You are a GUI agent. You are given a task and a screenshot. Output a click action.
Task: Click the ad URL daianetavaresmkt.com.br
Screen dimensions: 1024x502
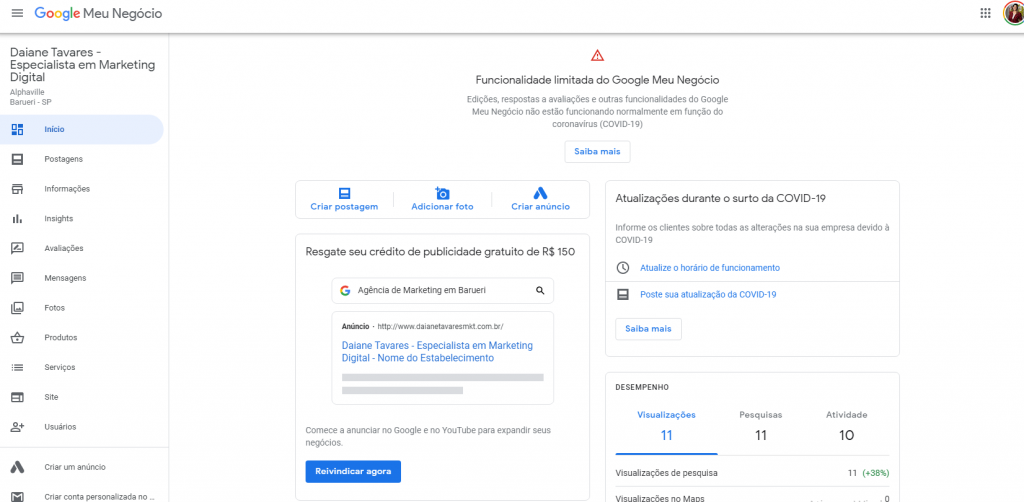click(x=440, y=326)
